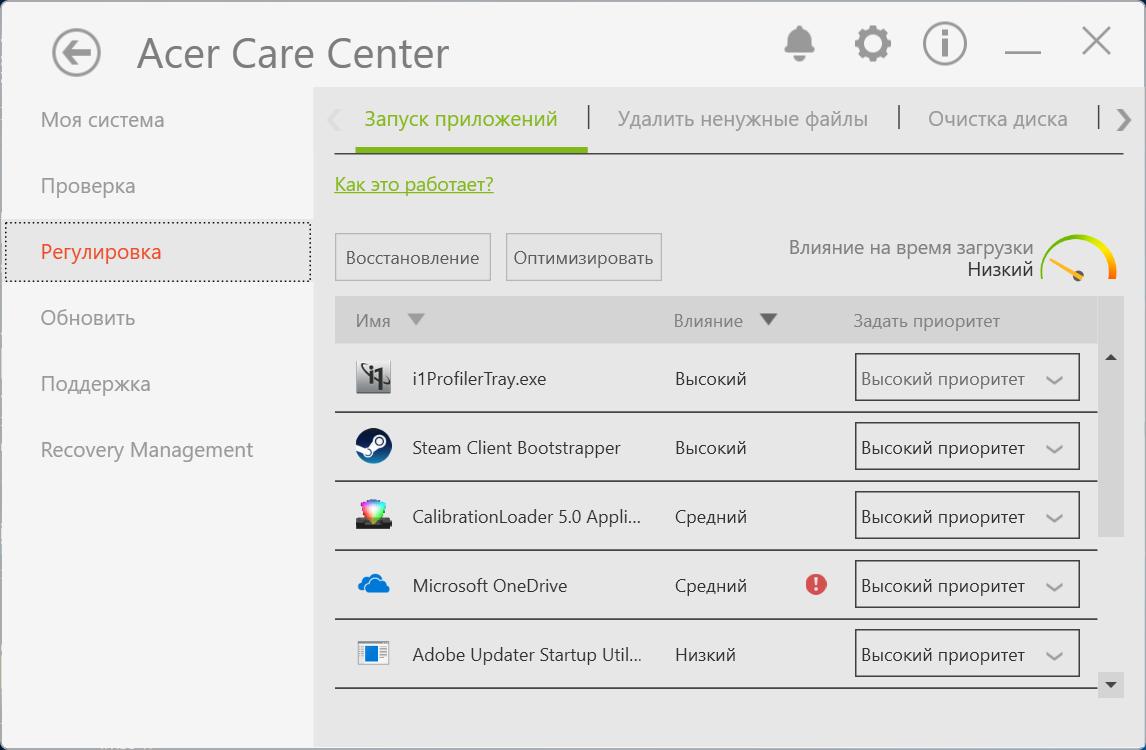Click the i1ProfilerTray.exe app icon

(x=373, y=378)
